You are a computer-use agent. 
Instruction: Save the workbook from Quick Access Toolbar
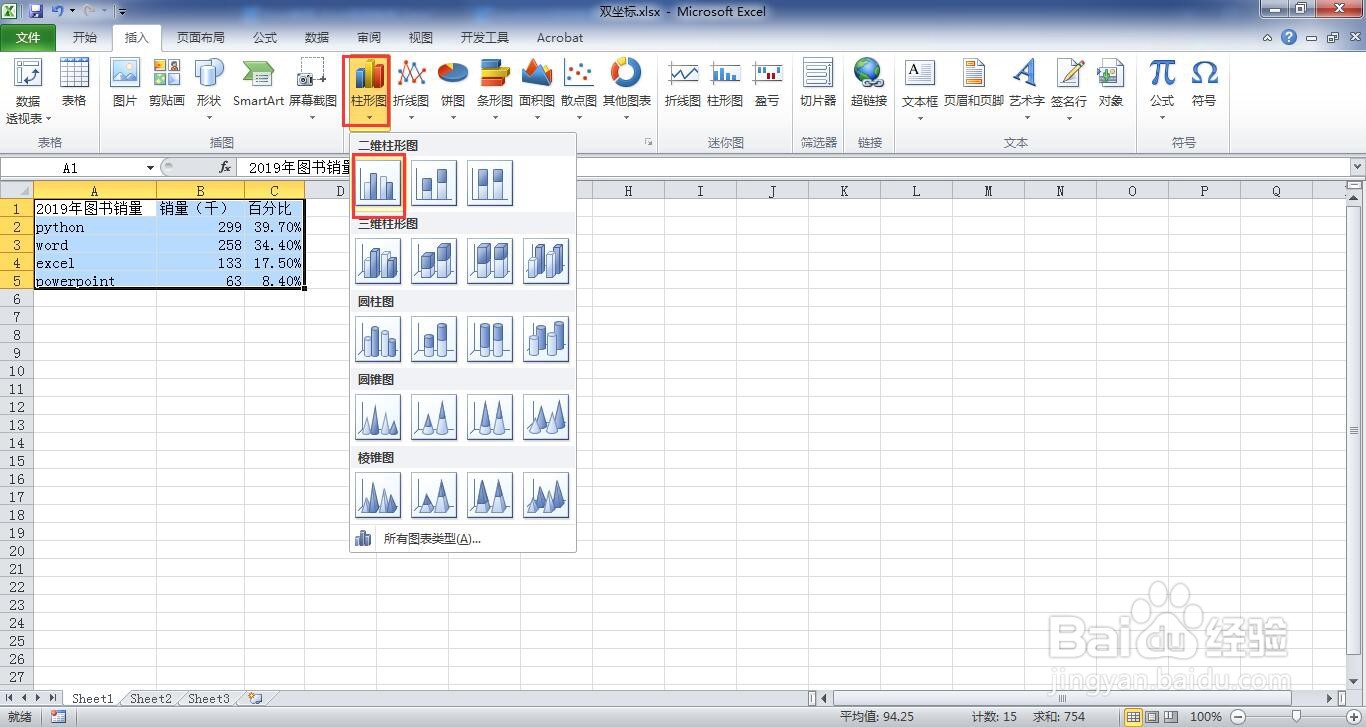[36, 11]
